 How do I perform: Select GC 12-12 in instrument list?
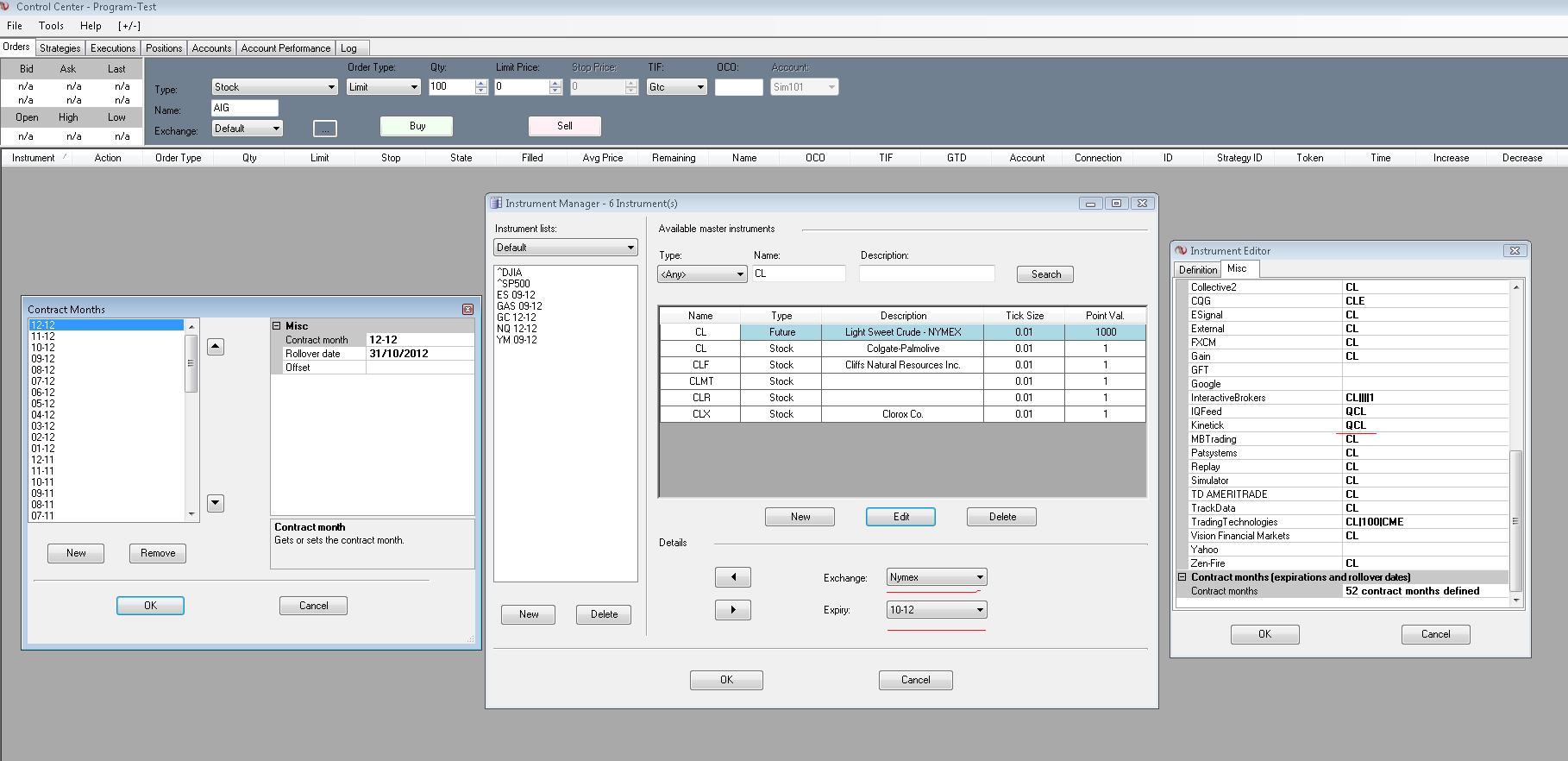click(x=516, y=318)
